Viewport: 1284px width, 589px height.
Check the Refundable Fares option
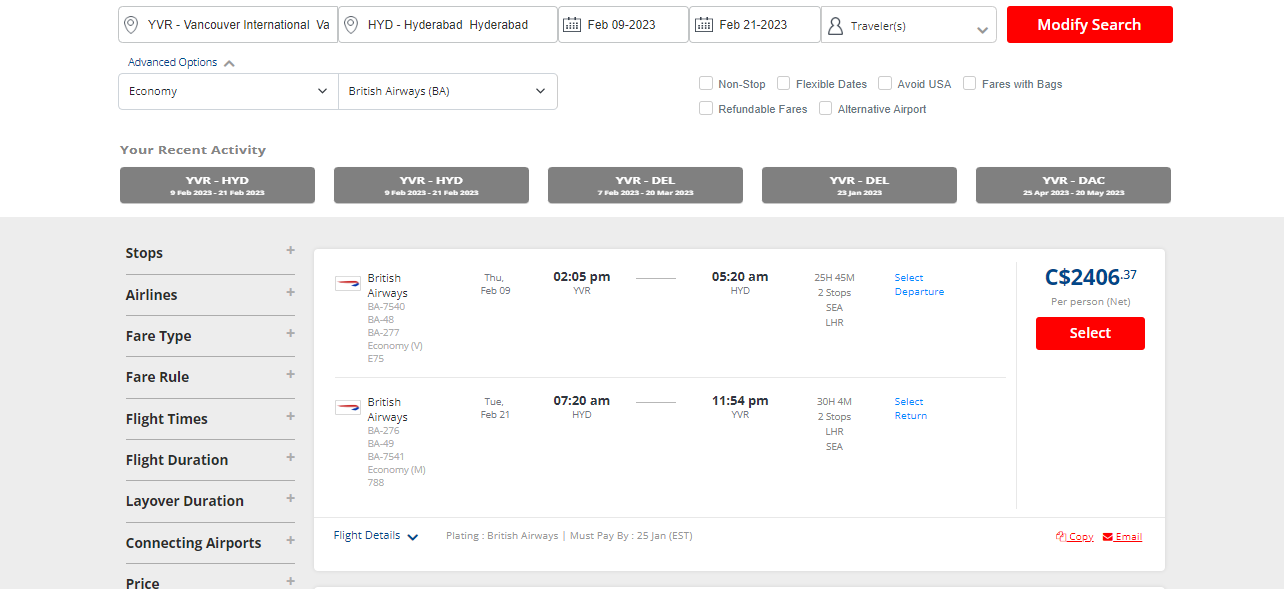click(x=706, y=109)
